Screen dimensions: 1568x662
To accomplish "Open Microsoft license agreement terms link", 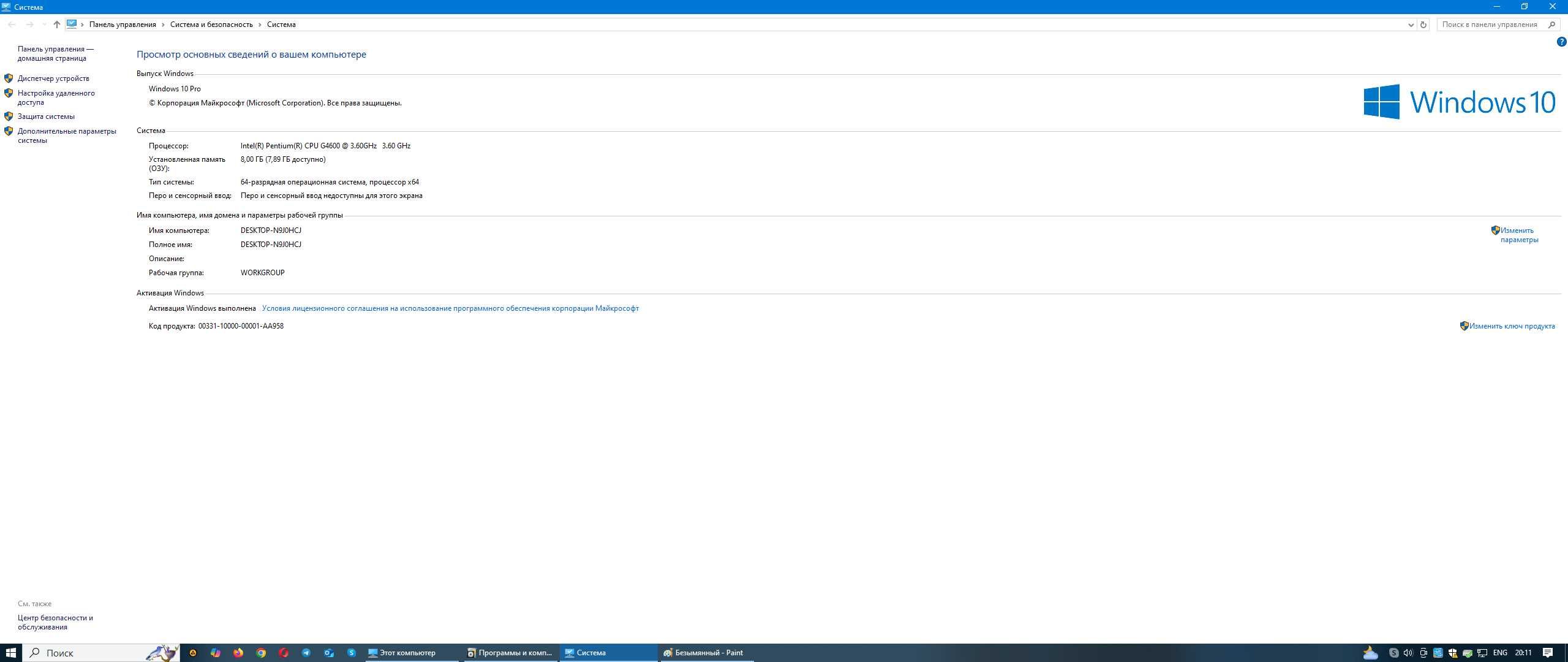I will coord(450,308).
